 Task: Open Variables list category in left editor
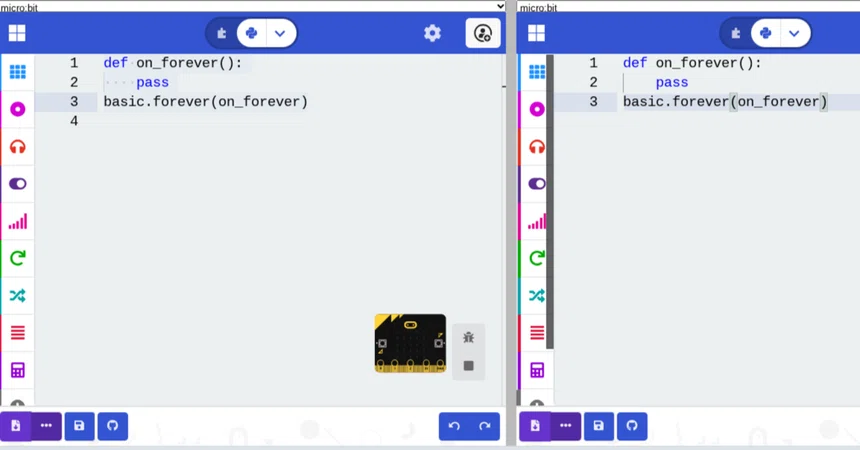pos(18,333)
